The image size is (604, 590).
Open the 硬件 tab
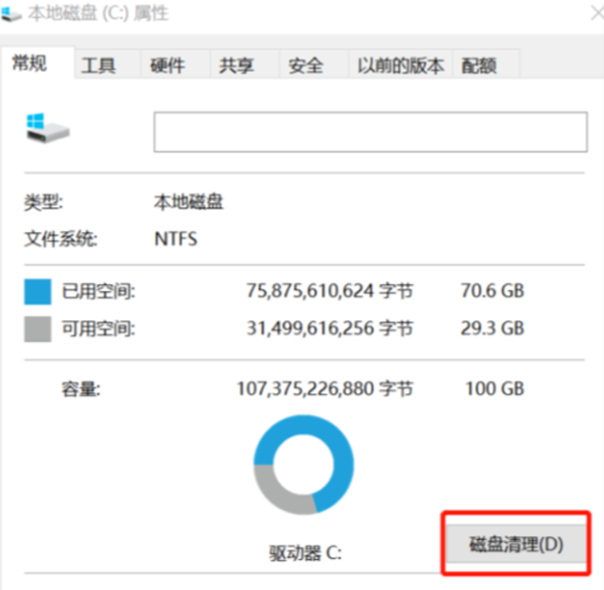pyautogui.click(x=175, y=64)
